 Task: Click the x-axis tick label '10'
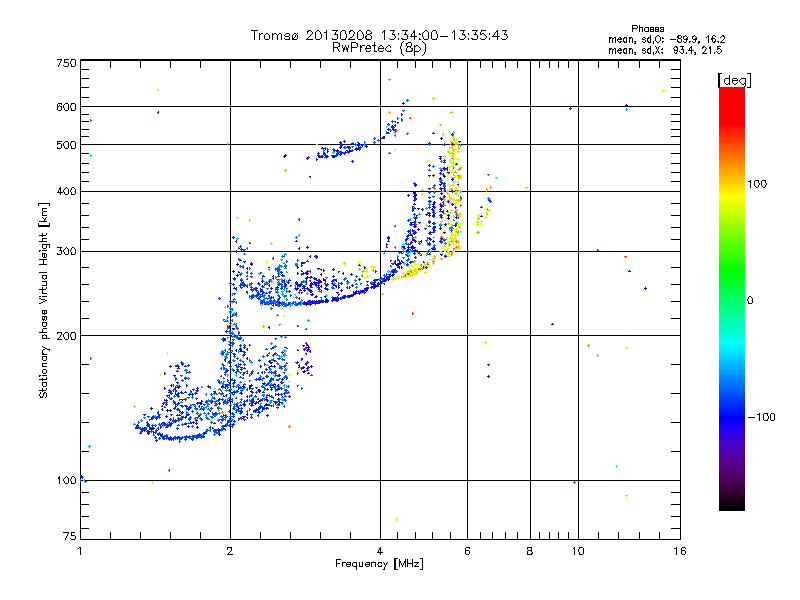pos(578,551)
